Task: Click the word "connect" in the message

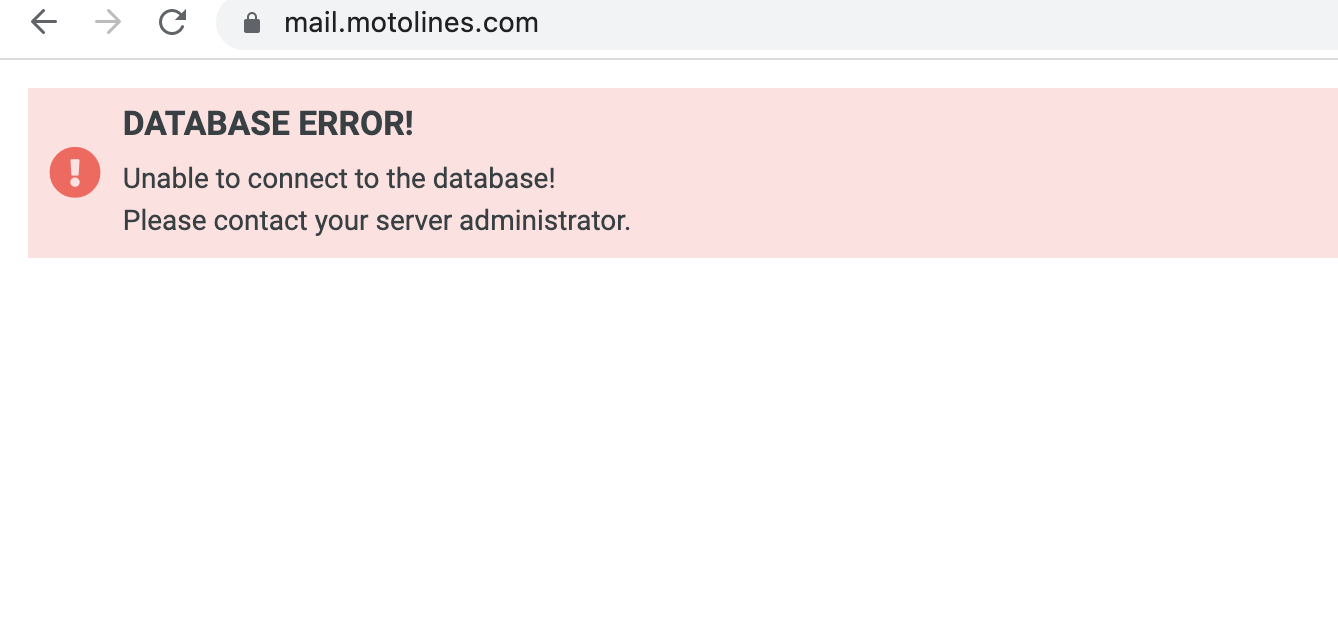Action: point(291,179)
